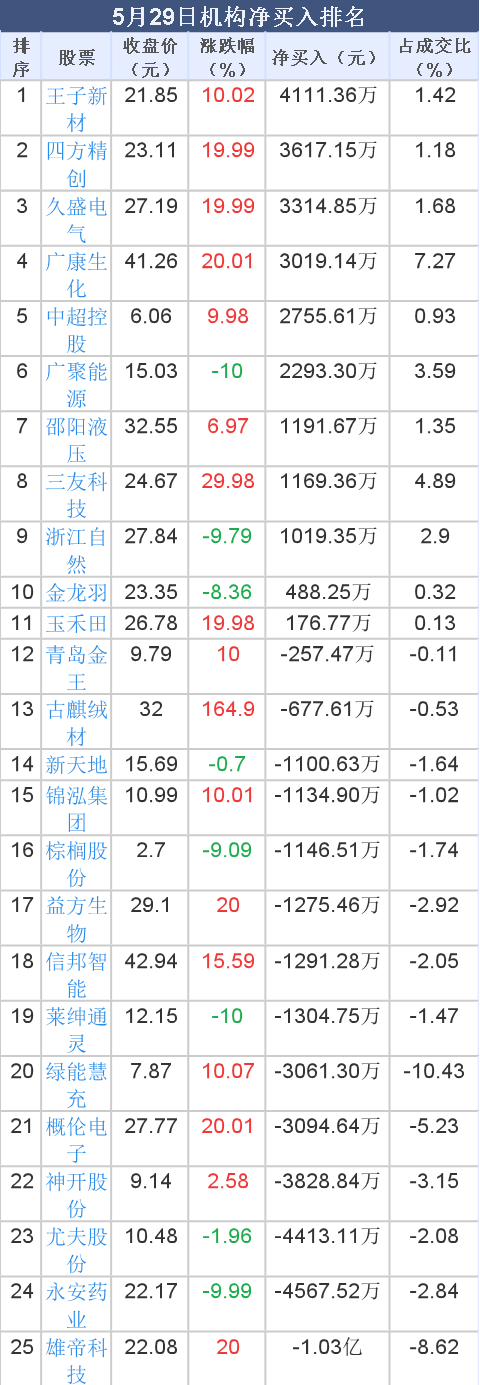Click the 久盛电气 stock name
480x1385 pixels.
point(77,219)
